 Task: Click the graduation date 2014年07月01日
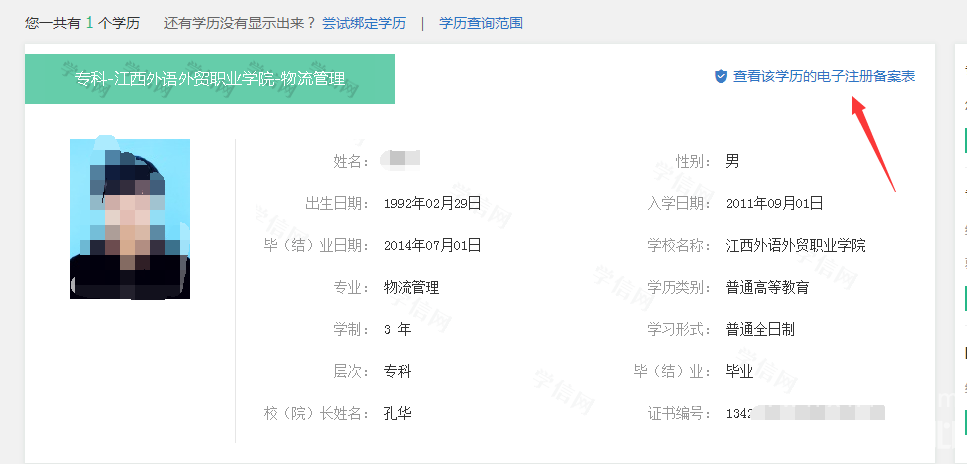(x=432, y=245)
